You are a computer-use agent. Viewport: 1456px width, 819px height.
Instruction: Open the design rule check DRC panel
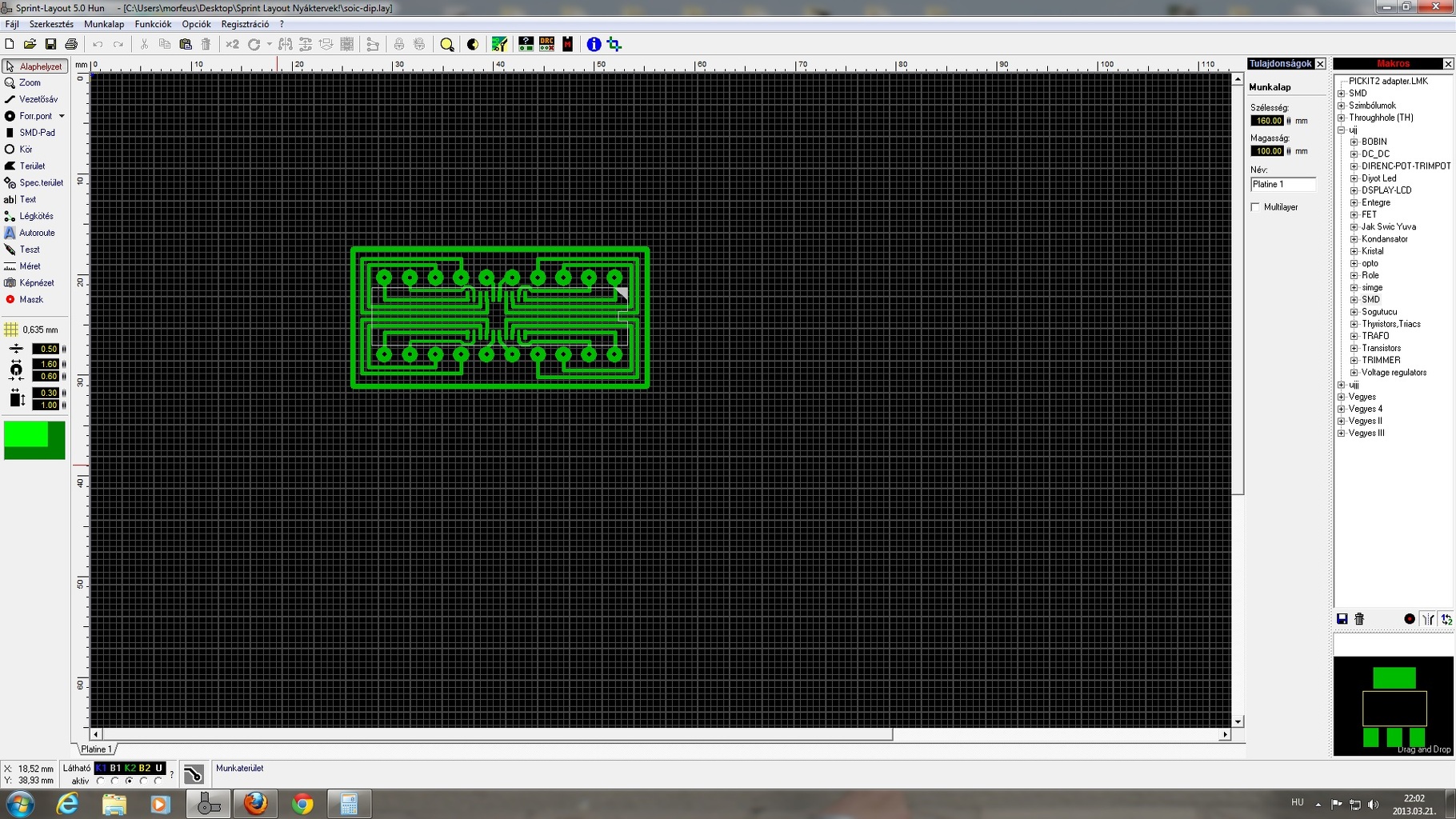(x=546, y=44)
